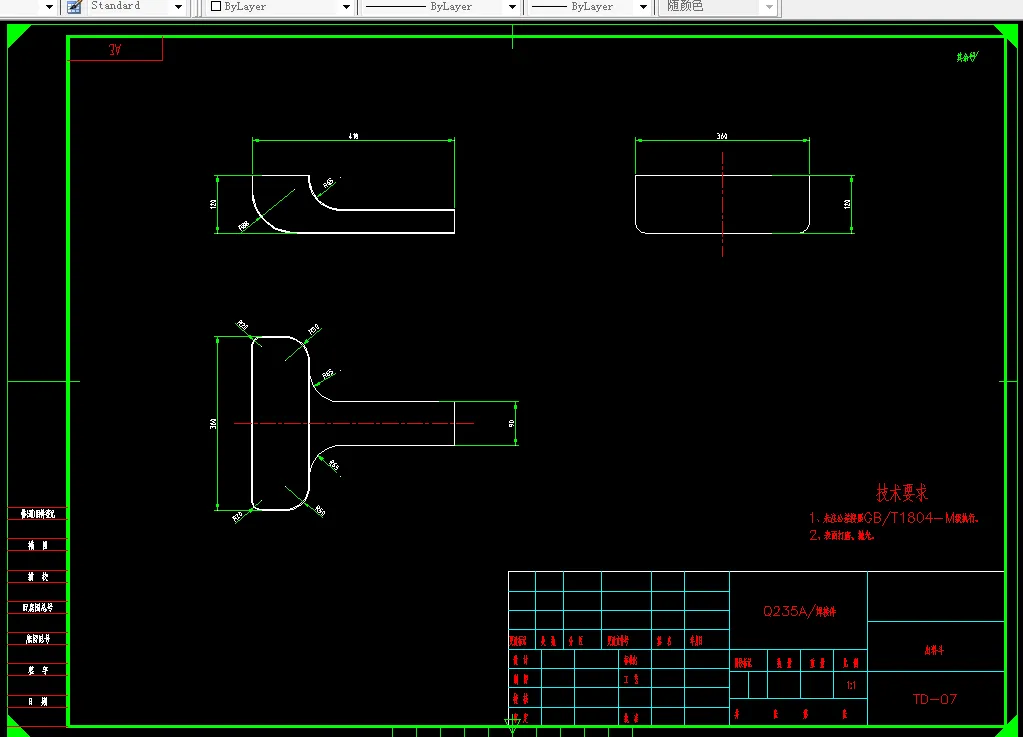Image resolution: width=1023 pixels, height=737 pixels.
Task: Select the 技术要求 heading text
Action: 902,493
